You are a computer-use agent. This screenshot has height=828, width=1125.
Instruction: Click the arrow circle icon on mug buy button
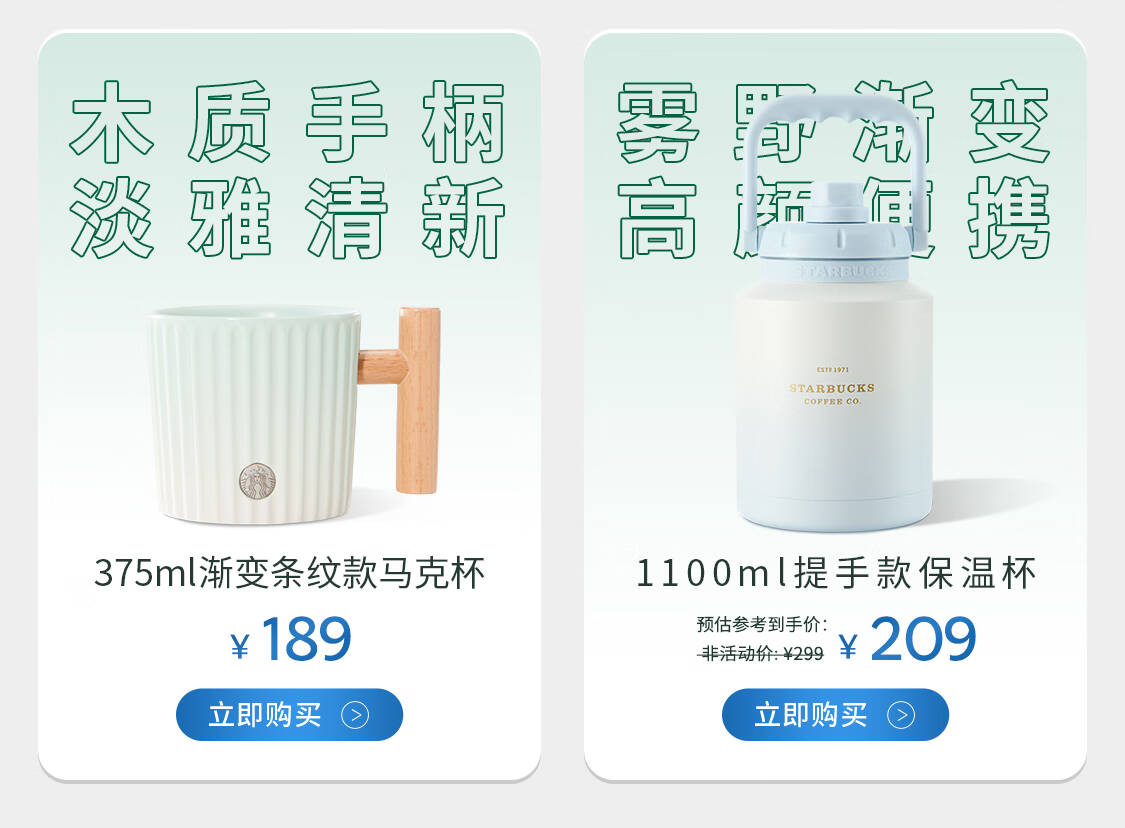tap(355, 715)
